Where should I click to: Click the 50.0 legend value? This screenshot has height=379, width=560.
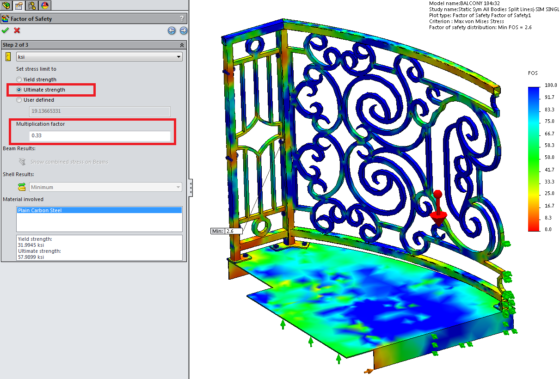pos(550,157)
